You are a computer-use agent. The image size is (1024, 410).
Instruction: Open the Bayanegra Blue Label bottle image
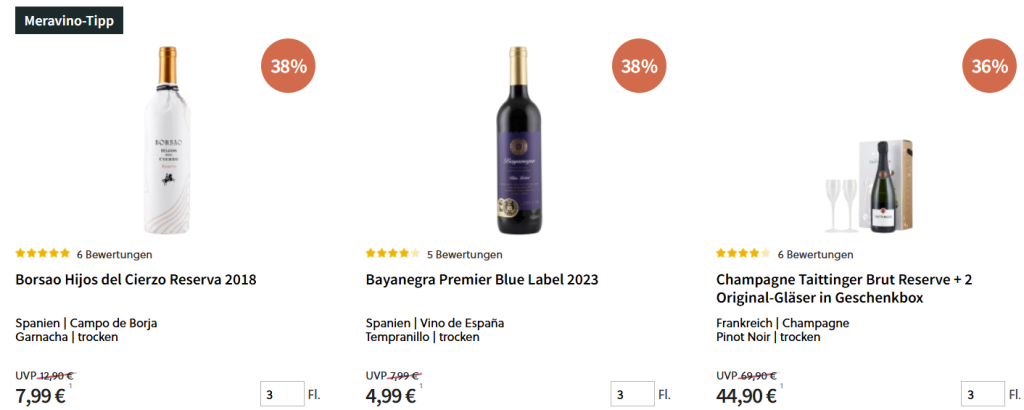tap(516, 138)
